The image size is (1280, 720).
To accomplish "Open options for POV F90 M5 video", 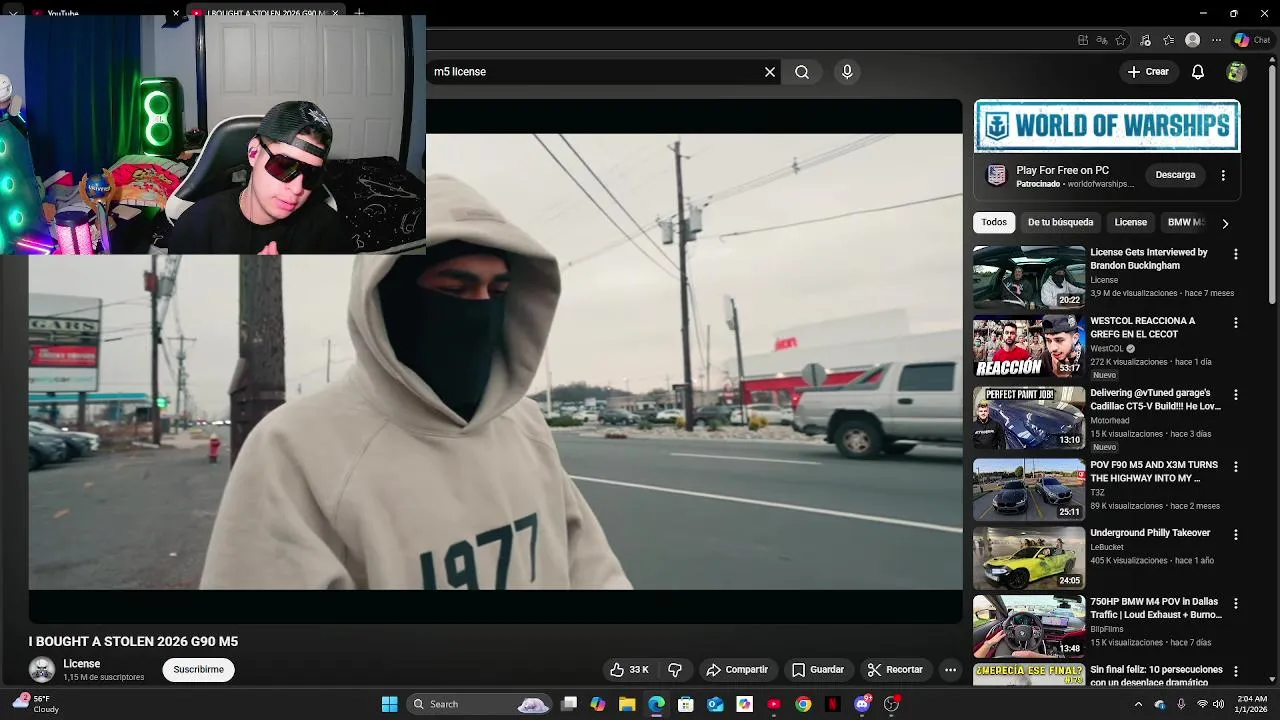I will (1236, 467).
